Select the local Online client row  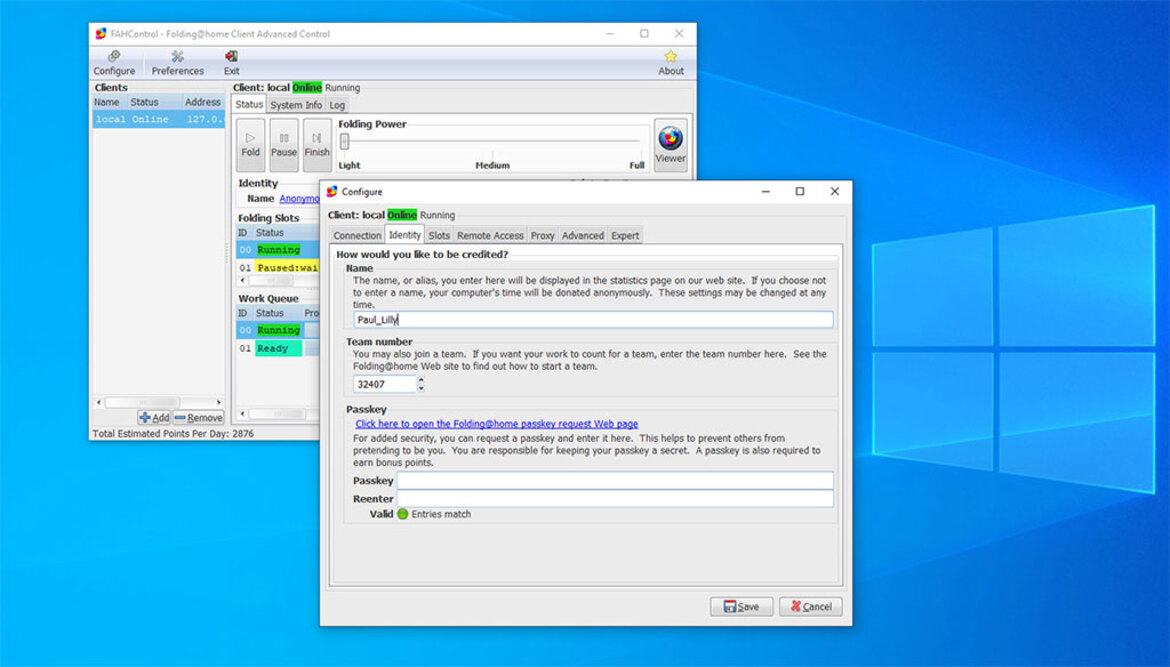point(158,119)
